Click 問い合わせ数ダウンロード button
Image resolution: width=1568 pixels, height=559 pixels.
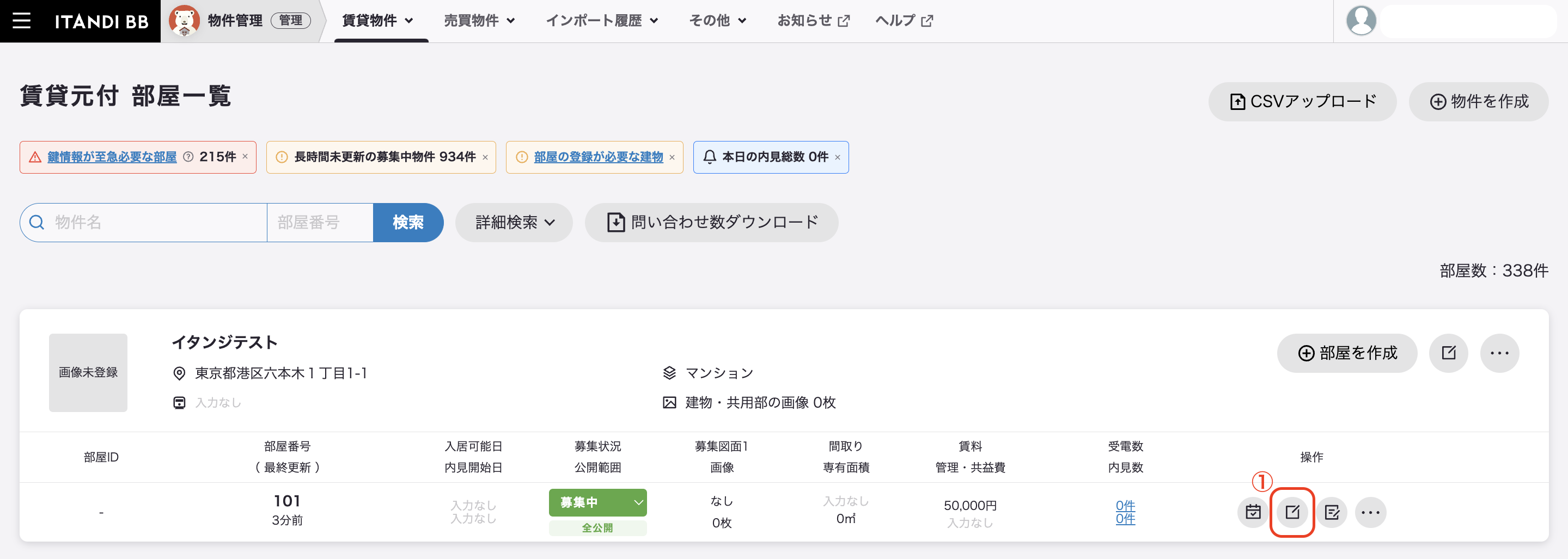click(x=712, y=223)
